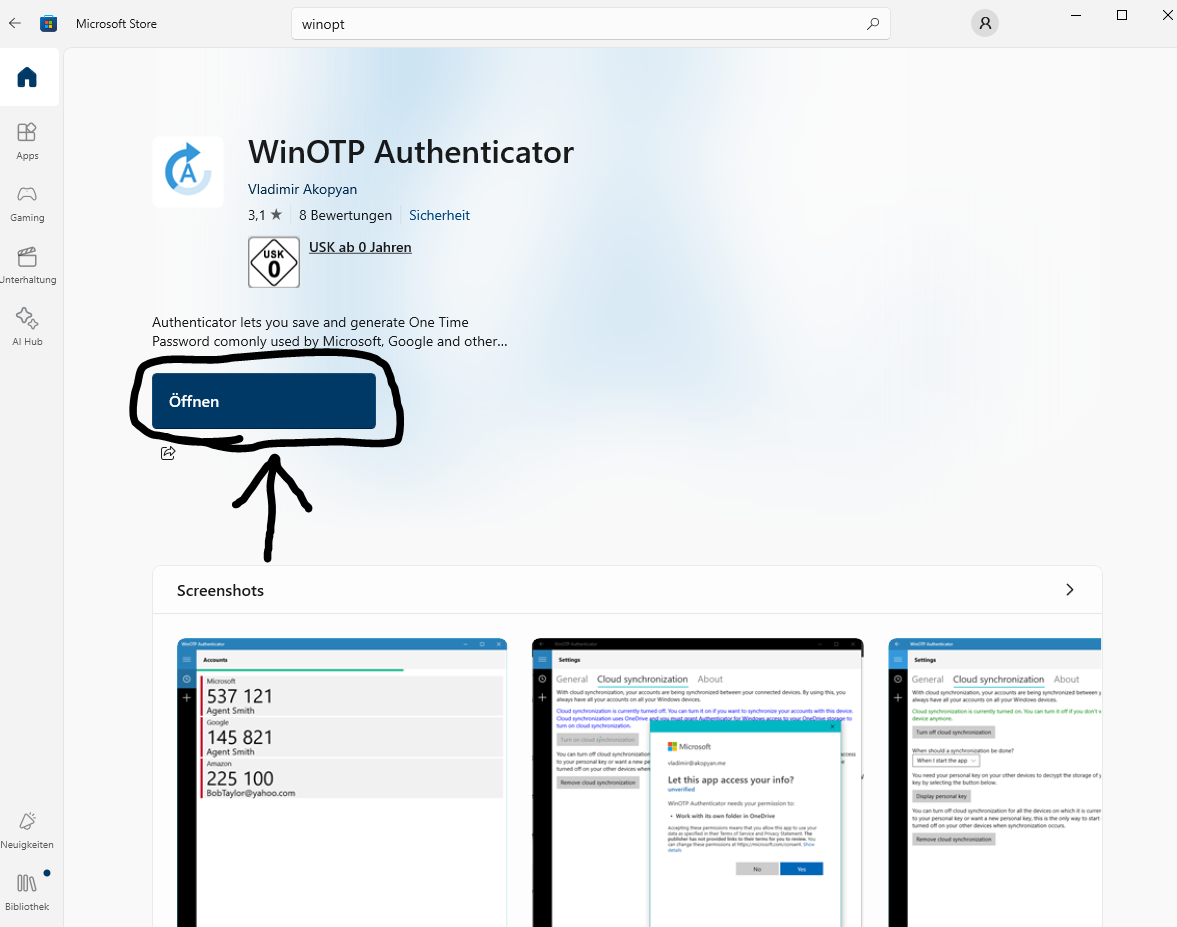Viewport: 1177px width, 927px height.
Task: Open USK ab 0 Jahren link
Action: pos(360,247)
